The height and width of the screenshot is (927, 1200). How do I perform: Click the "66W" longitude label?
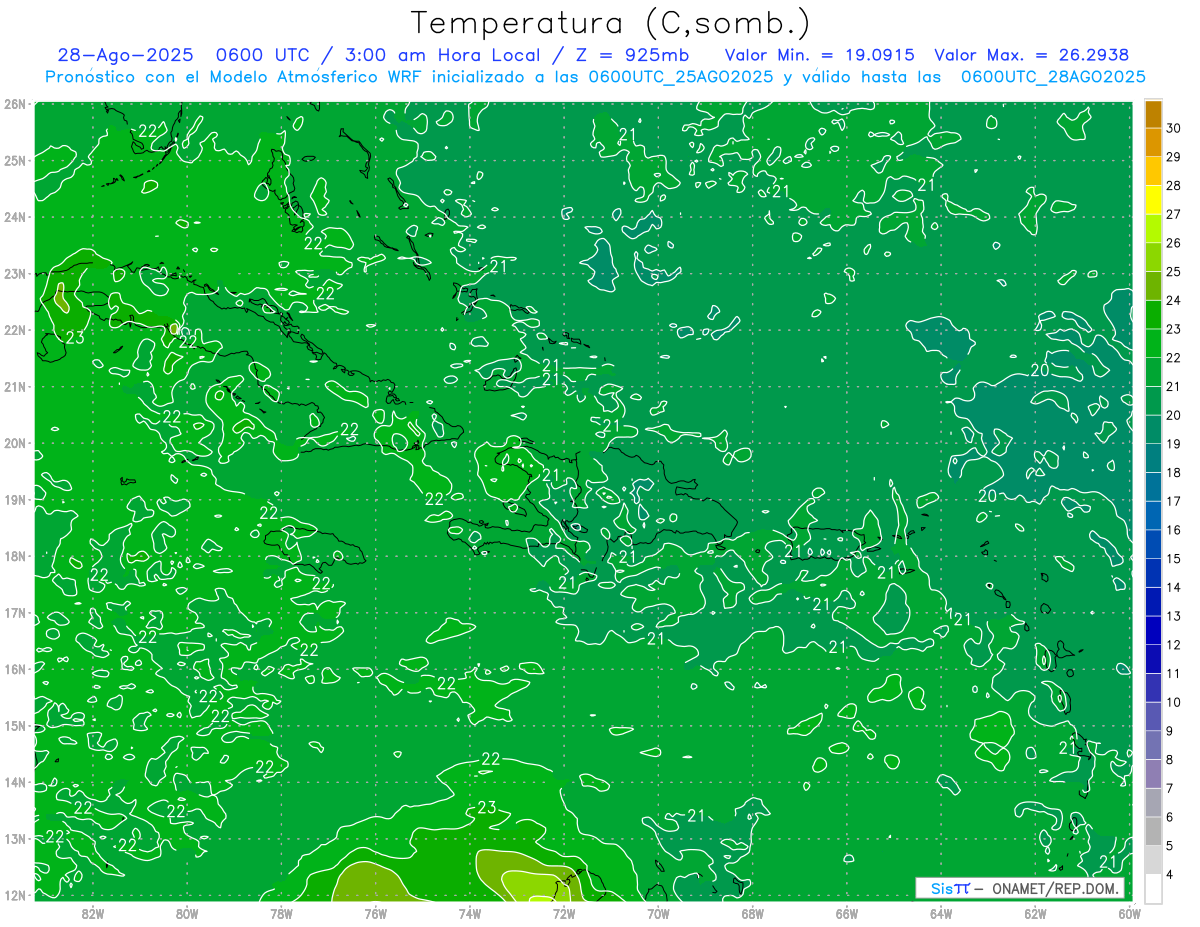(847, 912)
